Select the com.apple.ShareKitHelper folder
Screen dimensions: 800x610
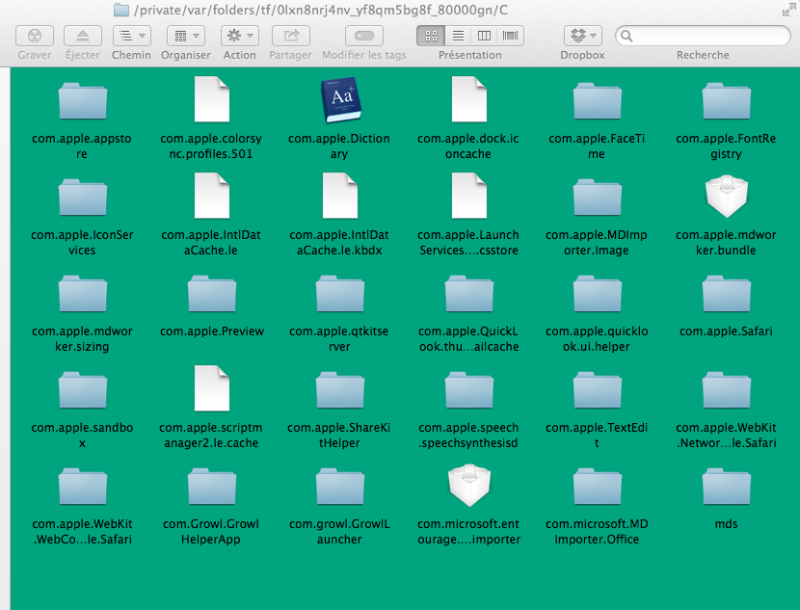click(340, 390)
